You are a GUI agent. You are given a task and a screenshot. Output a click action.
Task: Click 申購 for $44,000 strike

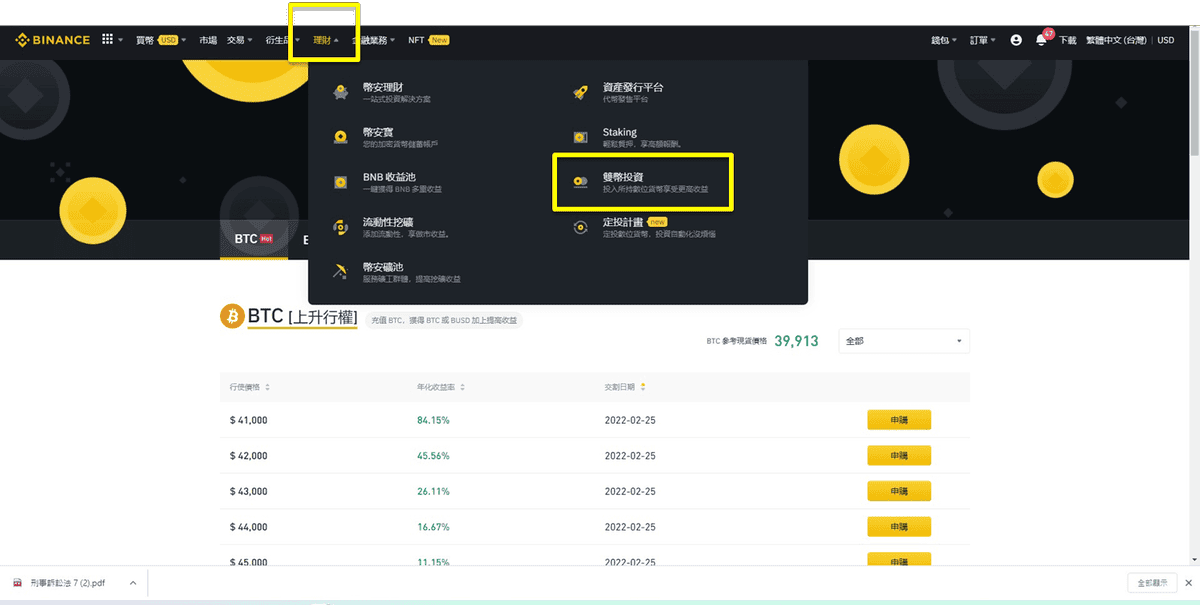899,526
